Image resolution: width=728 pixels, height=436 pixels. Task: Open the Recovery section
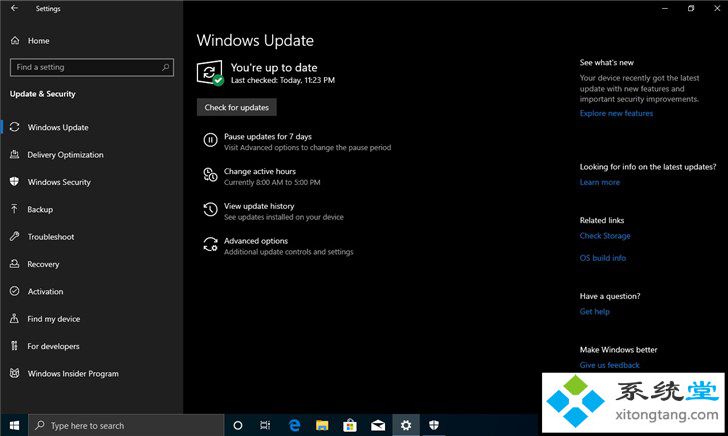[43, 264]
